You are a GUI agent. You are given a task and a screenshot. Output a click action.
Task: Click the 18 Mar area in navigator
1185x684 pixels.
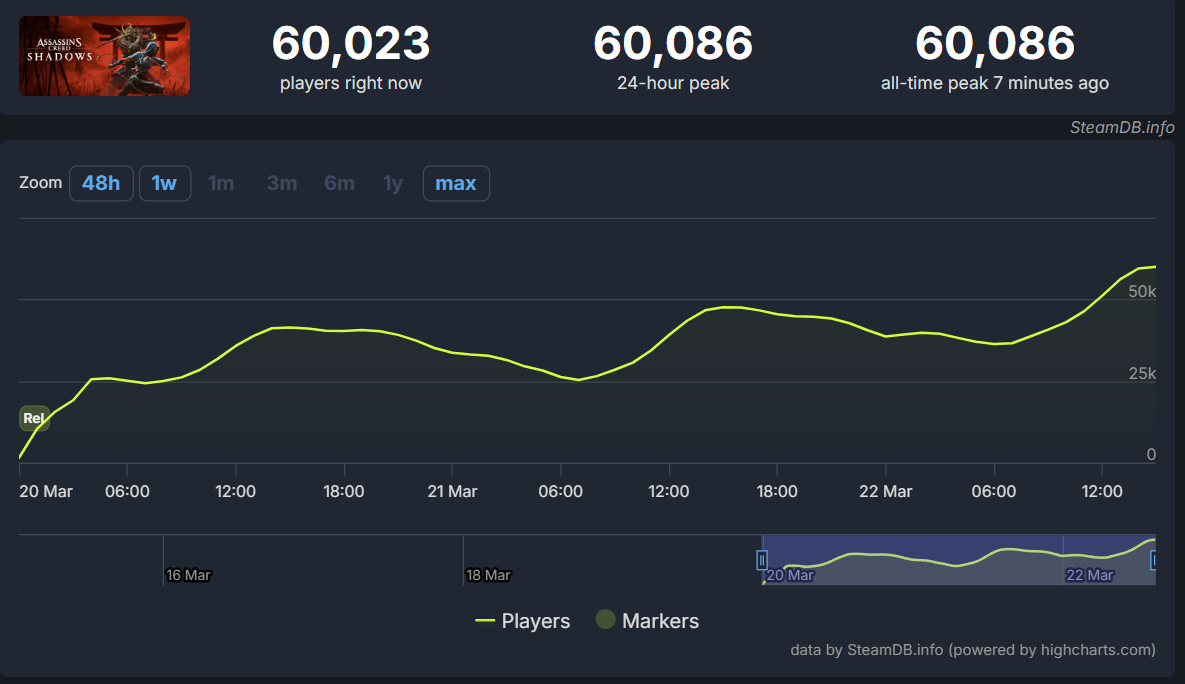click(x=488, y=575)
